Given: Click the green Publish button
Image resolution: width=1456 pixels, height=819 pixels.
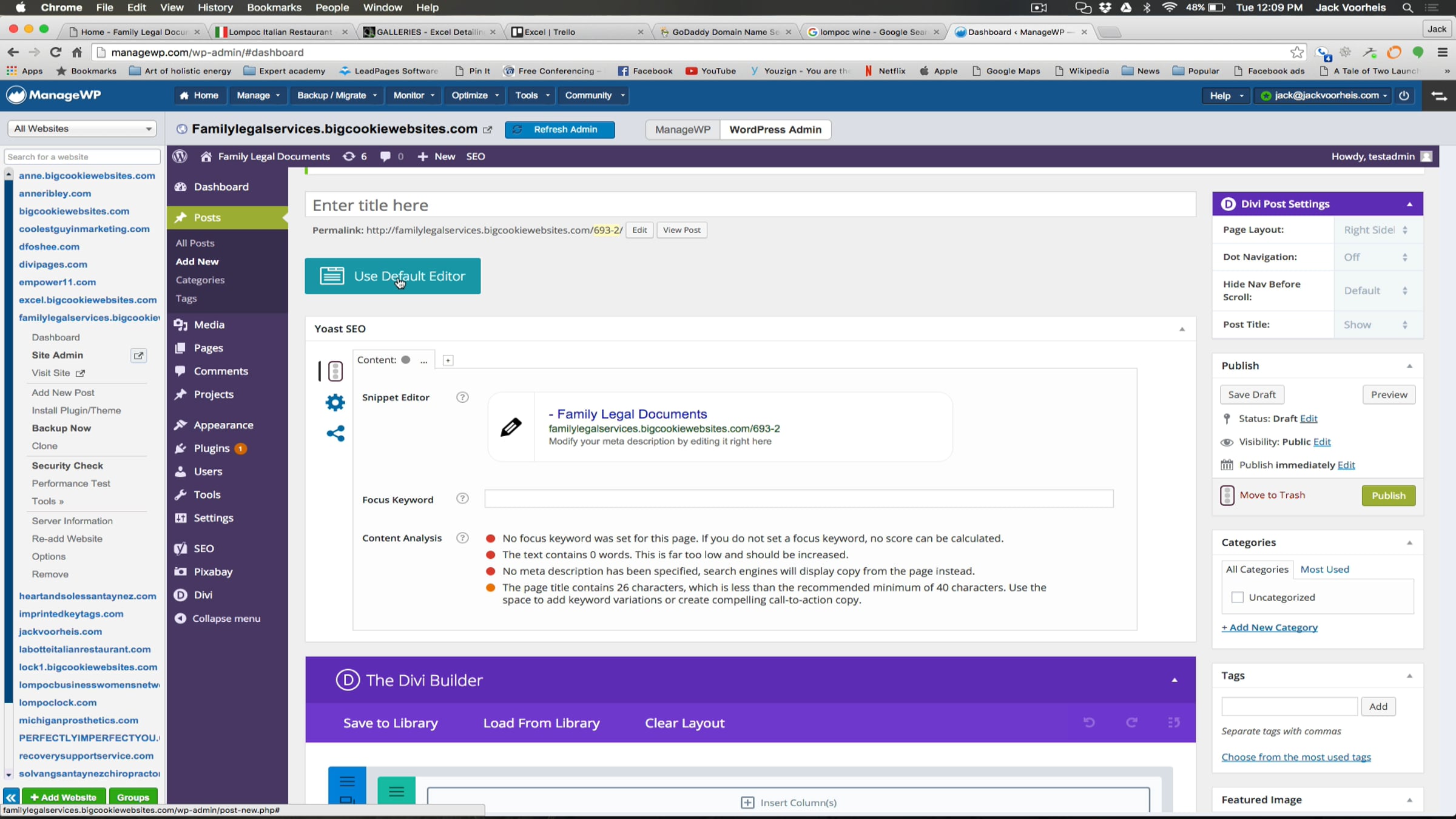Looking at the screenshot, I should [x=1388, y=495].
